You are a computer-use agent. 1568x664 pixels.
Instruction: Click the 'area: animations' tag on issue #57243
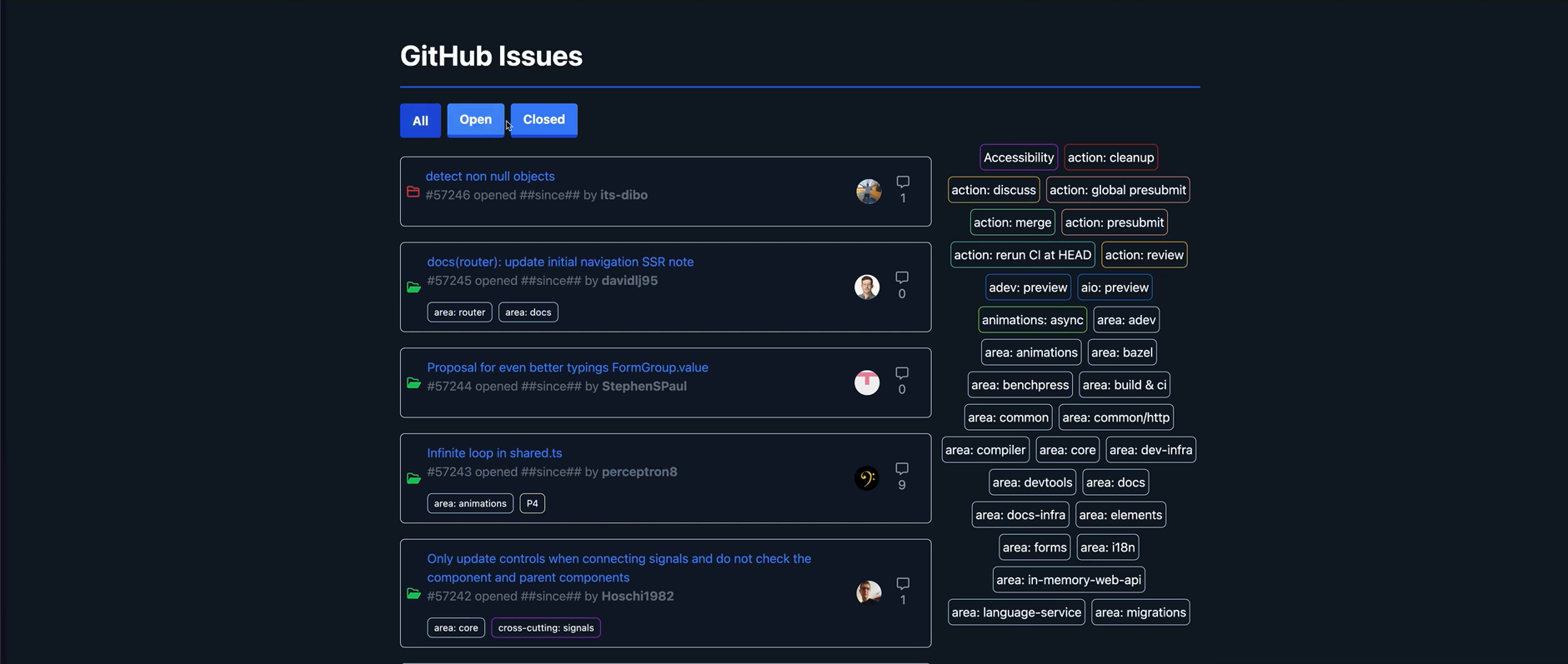click(x=470, y=503)
